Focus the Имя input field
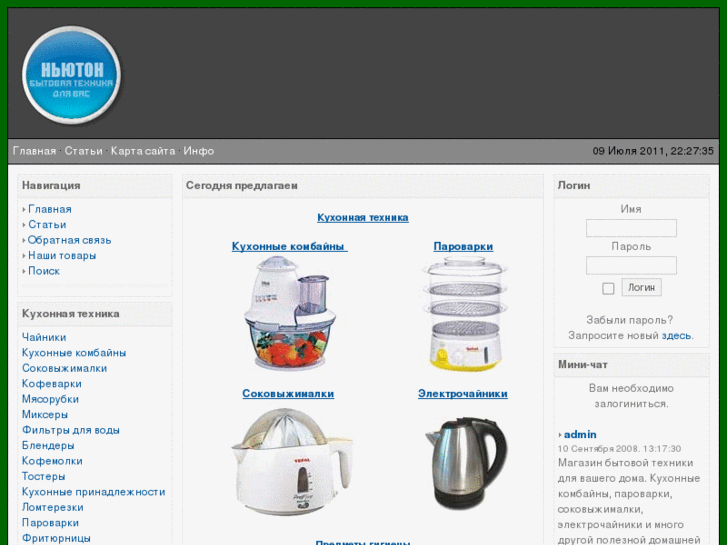727x545 pixels. [631, 228]
